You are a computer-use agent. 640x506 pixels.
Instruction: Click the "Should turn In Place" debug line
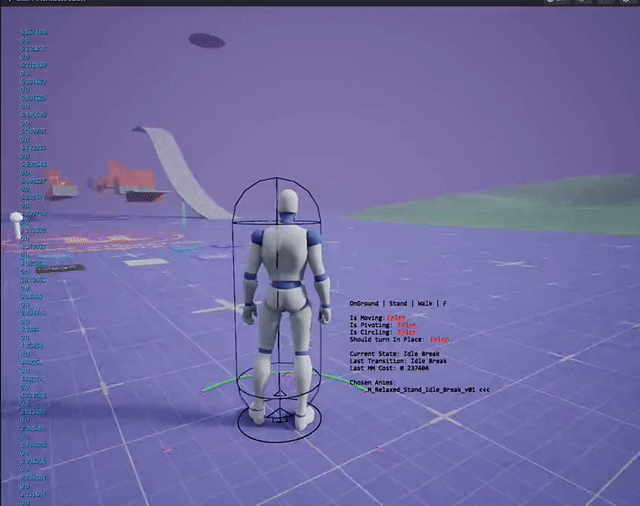[x=399, y=340]
